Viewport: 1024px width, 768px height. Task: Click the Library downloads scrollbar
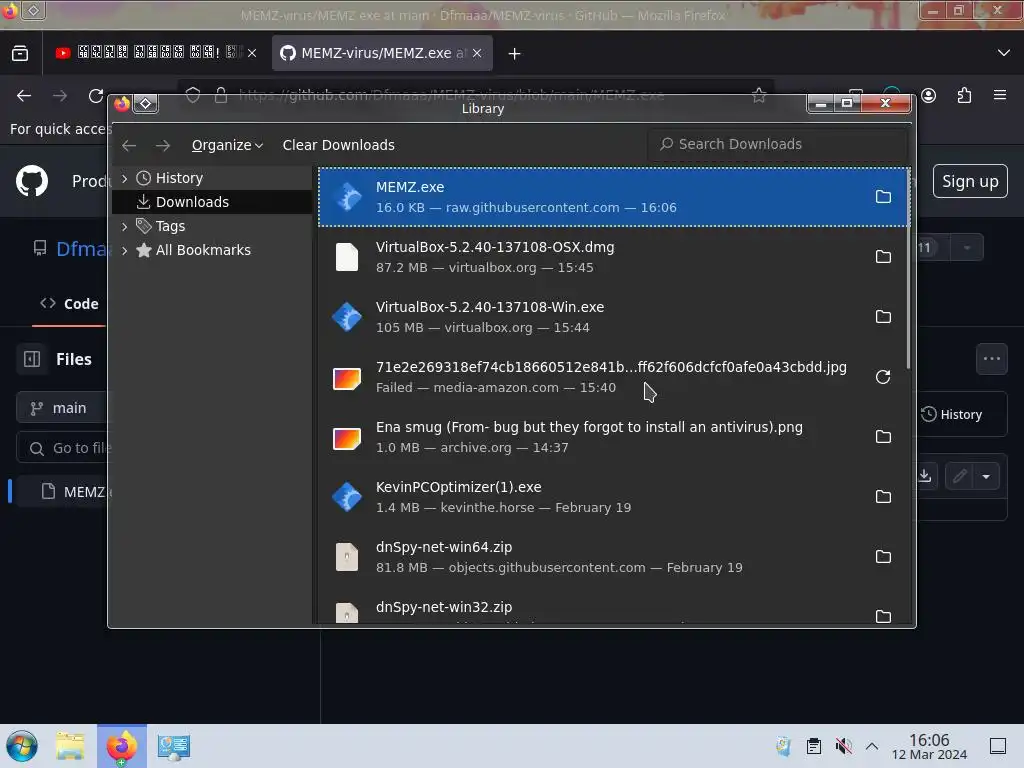pos(908,268)
